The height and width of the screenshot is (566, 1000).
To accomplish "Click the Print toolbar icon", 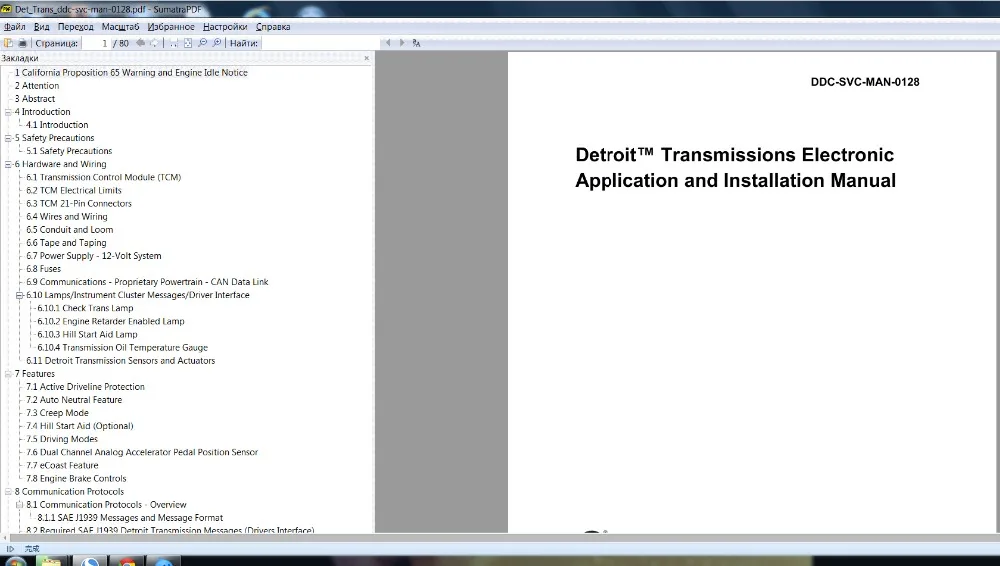I will point(22,43).
